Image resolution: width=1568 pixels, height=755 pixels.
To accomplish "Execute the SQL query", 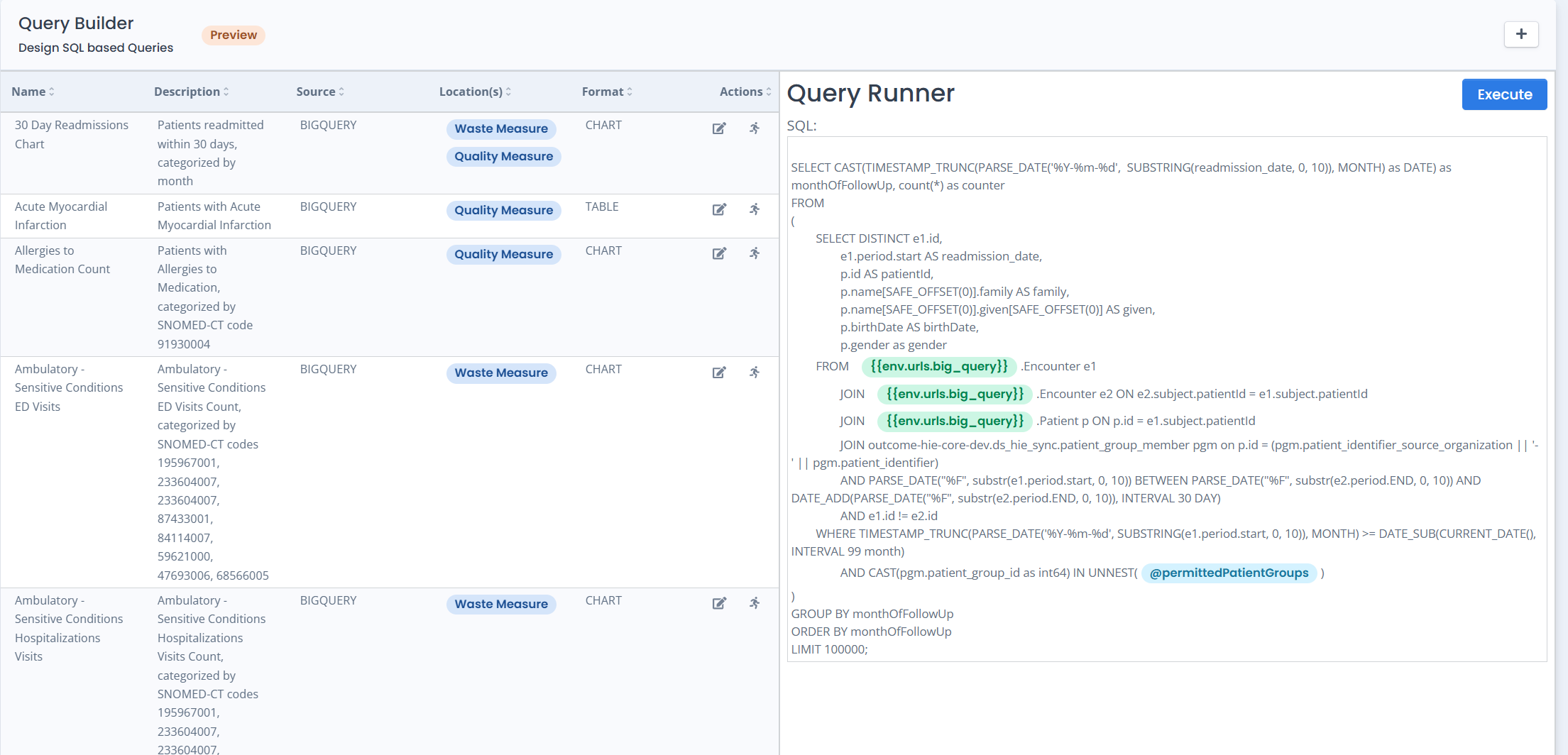I will [x=1504, y=94].
